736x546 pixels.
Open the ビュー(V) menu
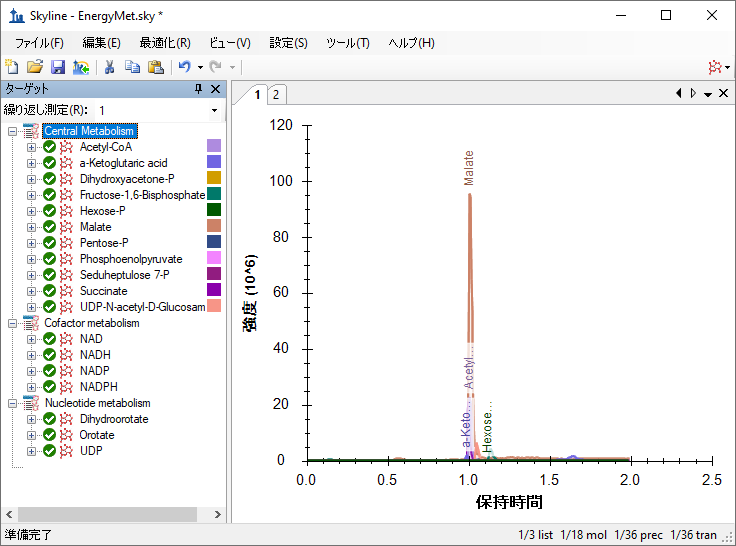(x=230, y=43)
